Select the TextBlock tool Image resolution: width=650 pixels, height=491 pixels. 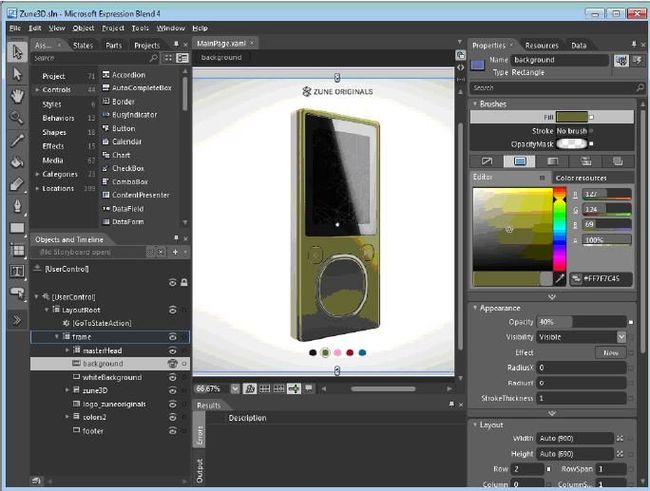(x=17, y=272)
